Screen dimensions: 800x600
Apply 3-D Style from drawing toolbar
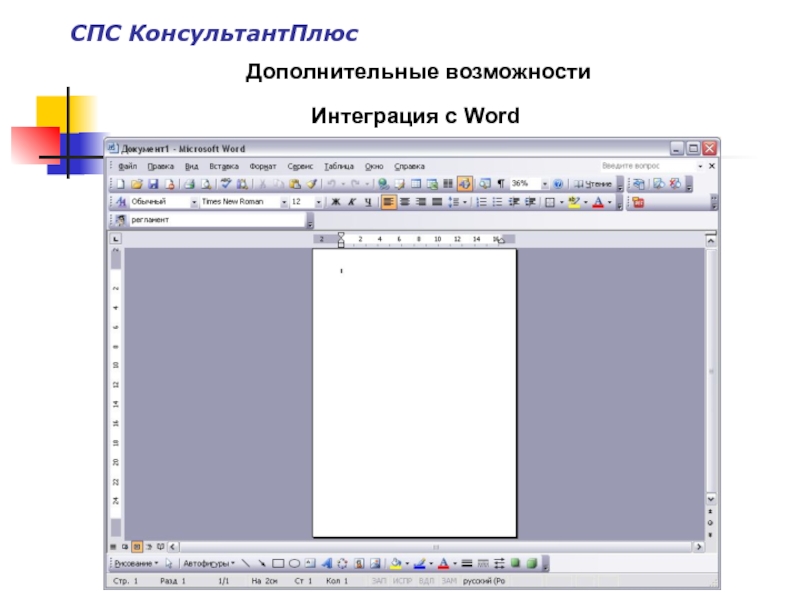coord(532,563)
